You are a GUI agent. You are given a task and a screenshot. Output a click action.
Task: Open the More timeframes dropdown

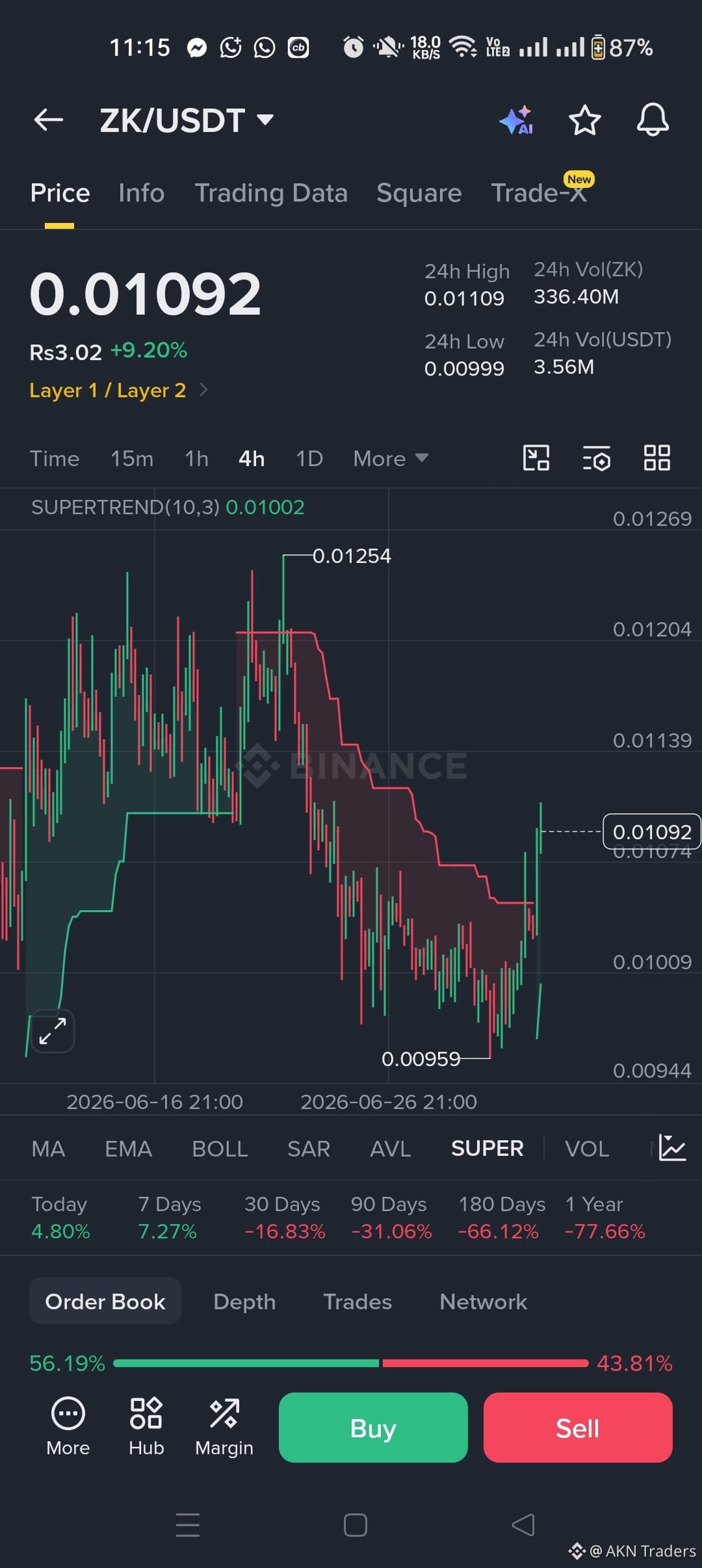coord(391,458)
